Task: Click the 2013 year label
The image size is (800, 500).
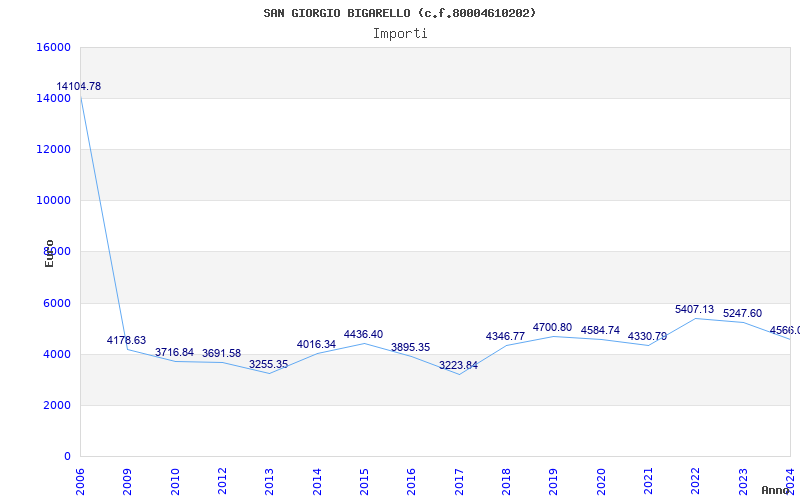Action: 269,481
